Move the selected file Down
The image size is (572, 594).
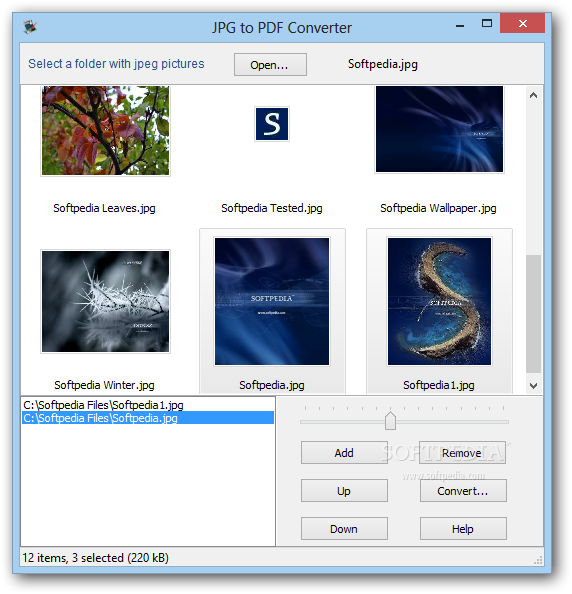pyautogui.click(x=344, y=528)
